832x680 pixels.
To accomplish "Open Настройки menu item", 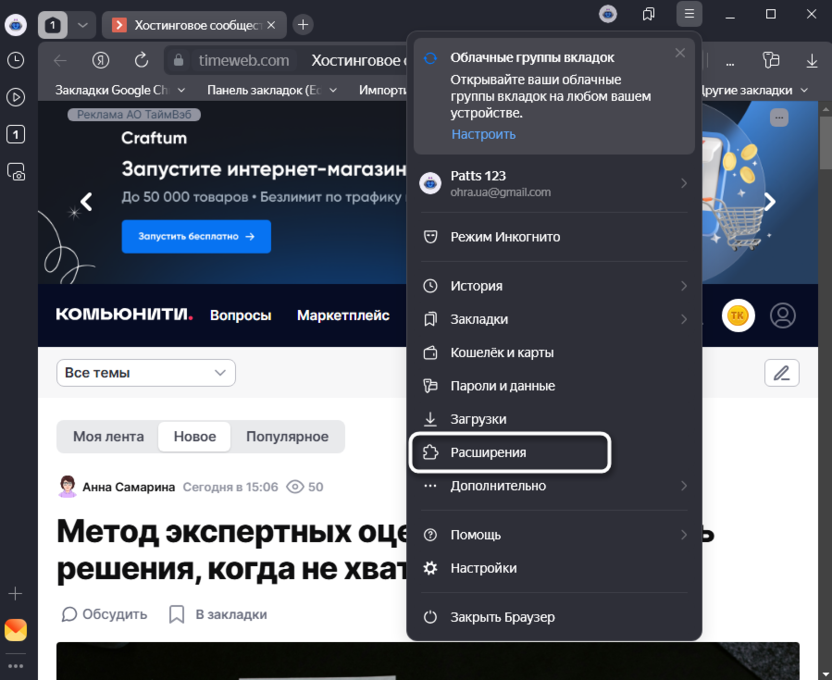I will click(x=554, y=568).
